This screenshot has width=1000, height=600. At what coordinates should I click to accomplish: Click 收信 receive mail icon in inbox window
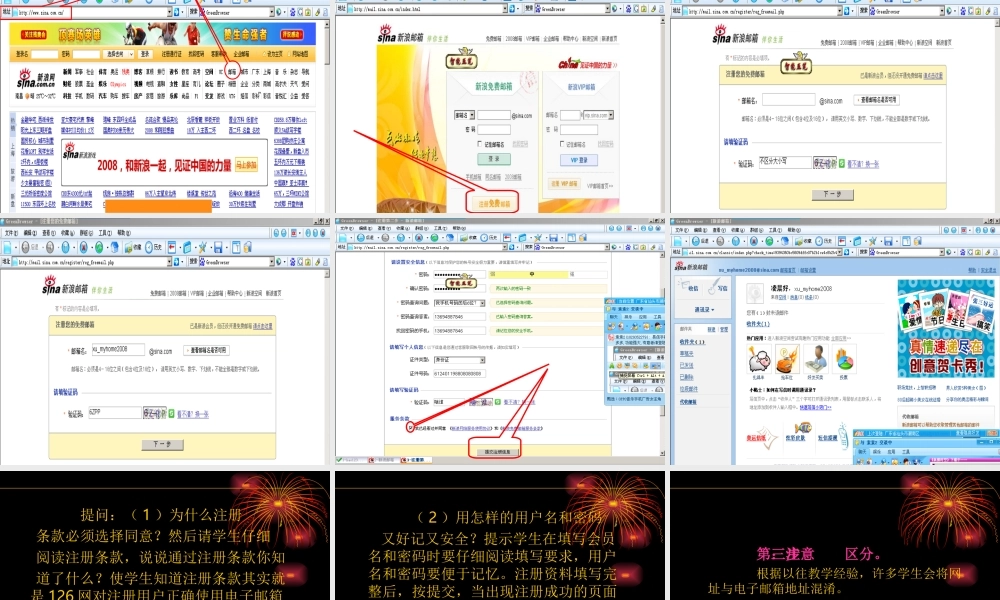coord(688,286)
